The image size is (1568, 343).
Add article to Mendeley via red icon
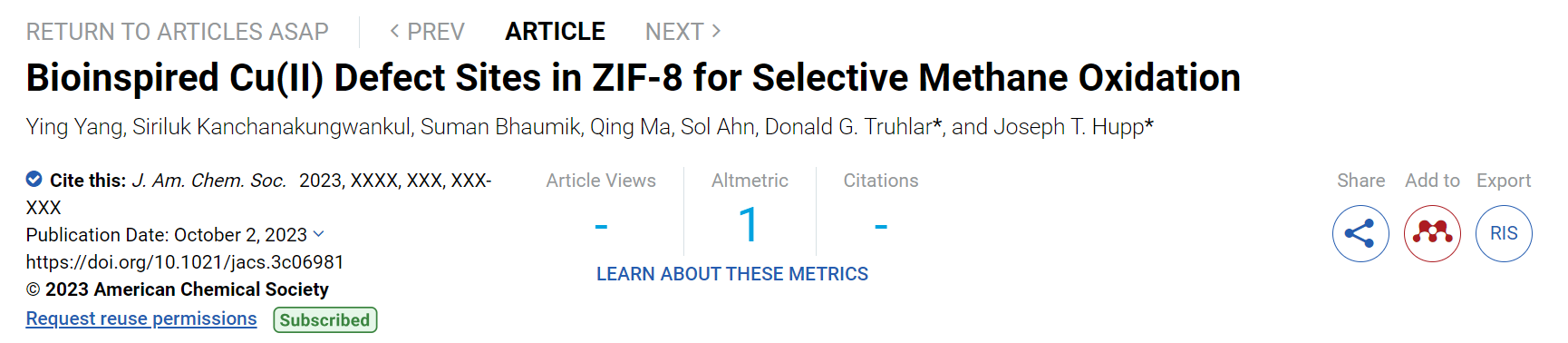[x=1432, y=234]
